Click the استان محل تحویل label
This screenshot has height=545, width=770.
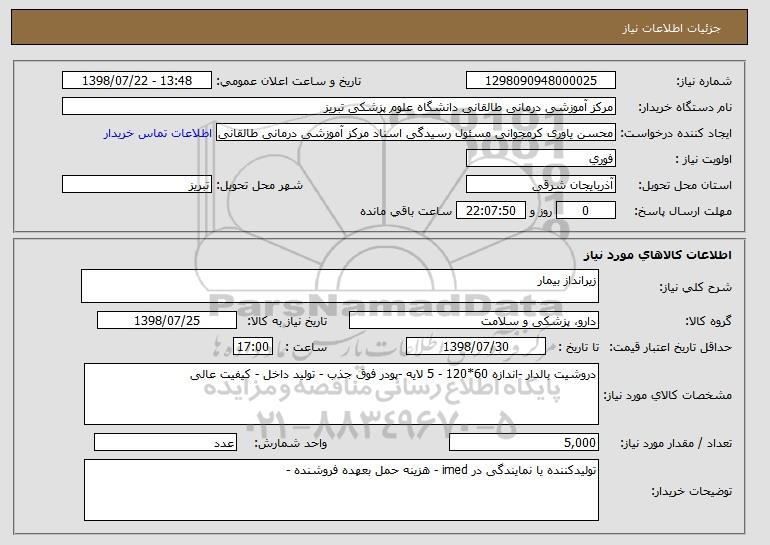685,186
